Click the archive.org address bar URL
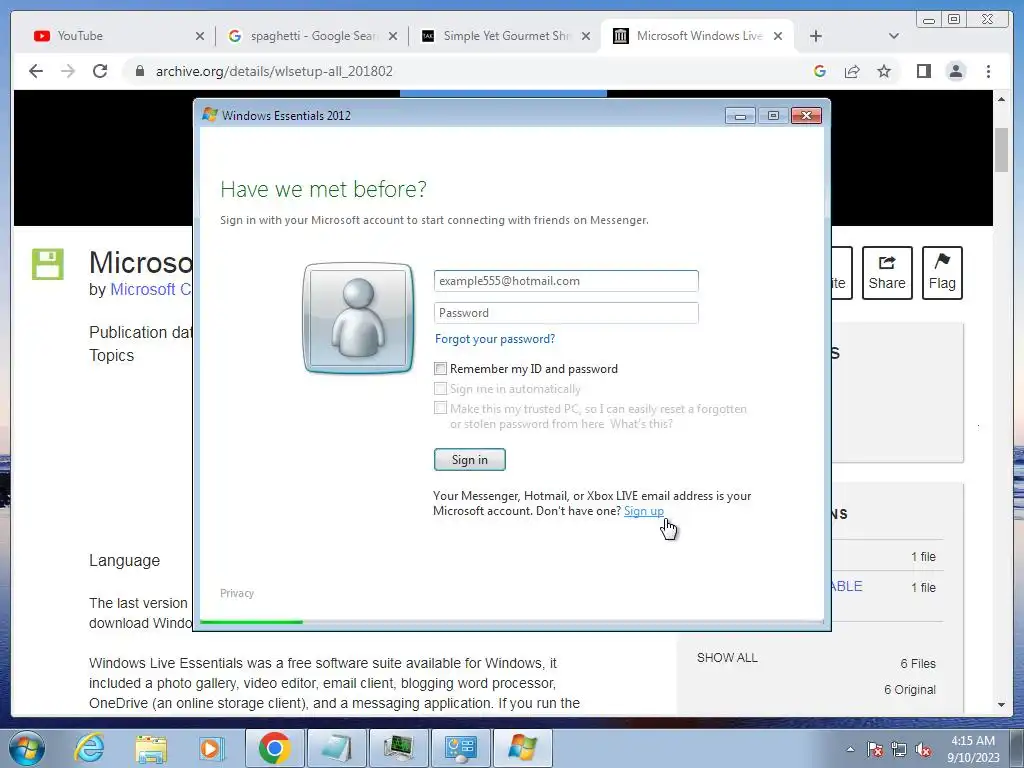1024x768 pixels. click(274, 71)
